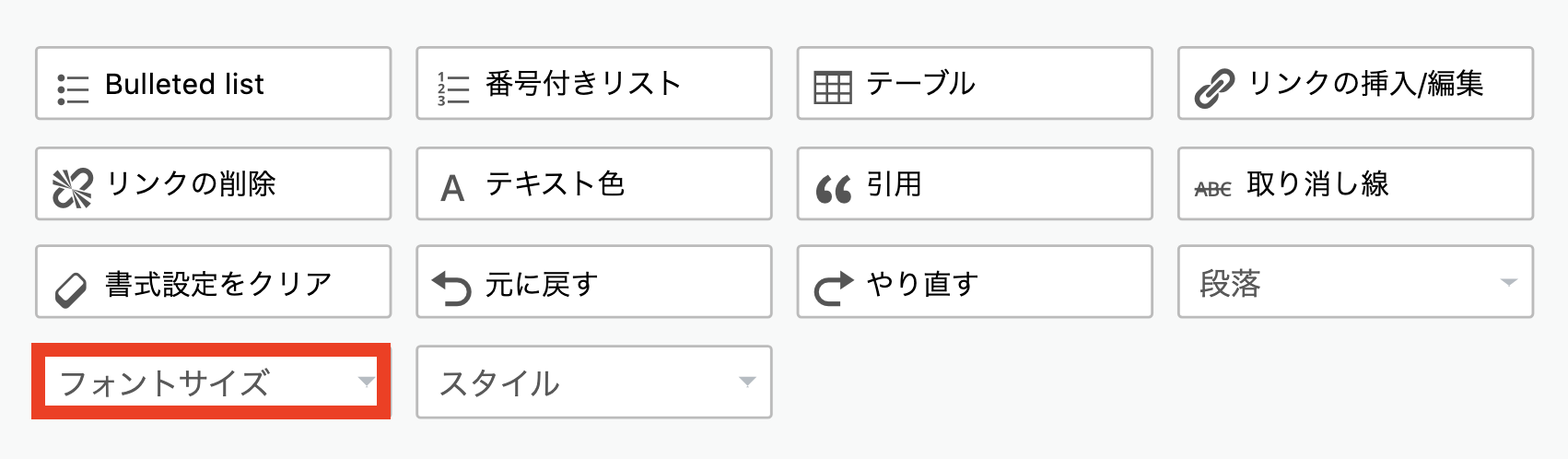
Task: Click the crossed-out ABC strikethrough icon
Action: click(1212, 189)
